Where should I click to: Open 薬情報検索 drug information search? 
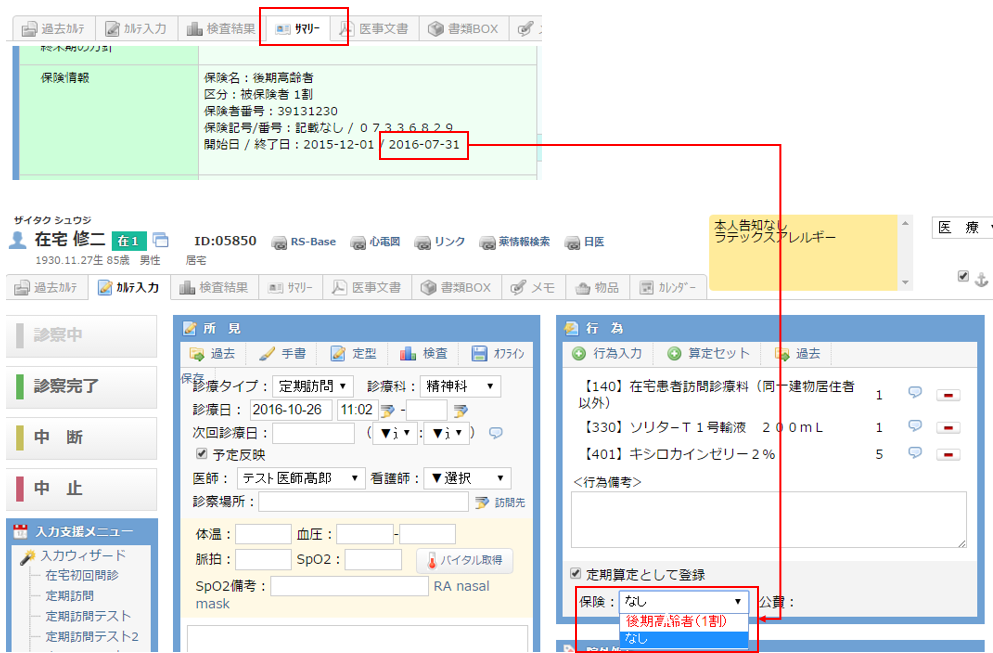515,242
